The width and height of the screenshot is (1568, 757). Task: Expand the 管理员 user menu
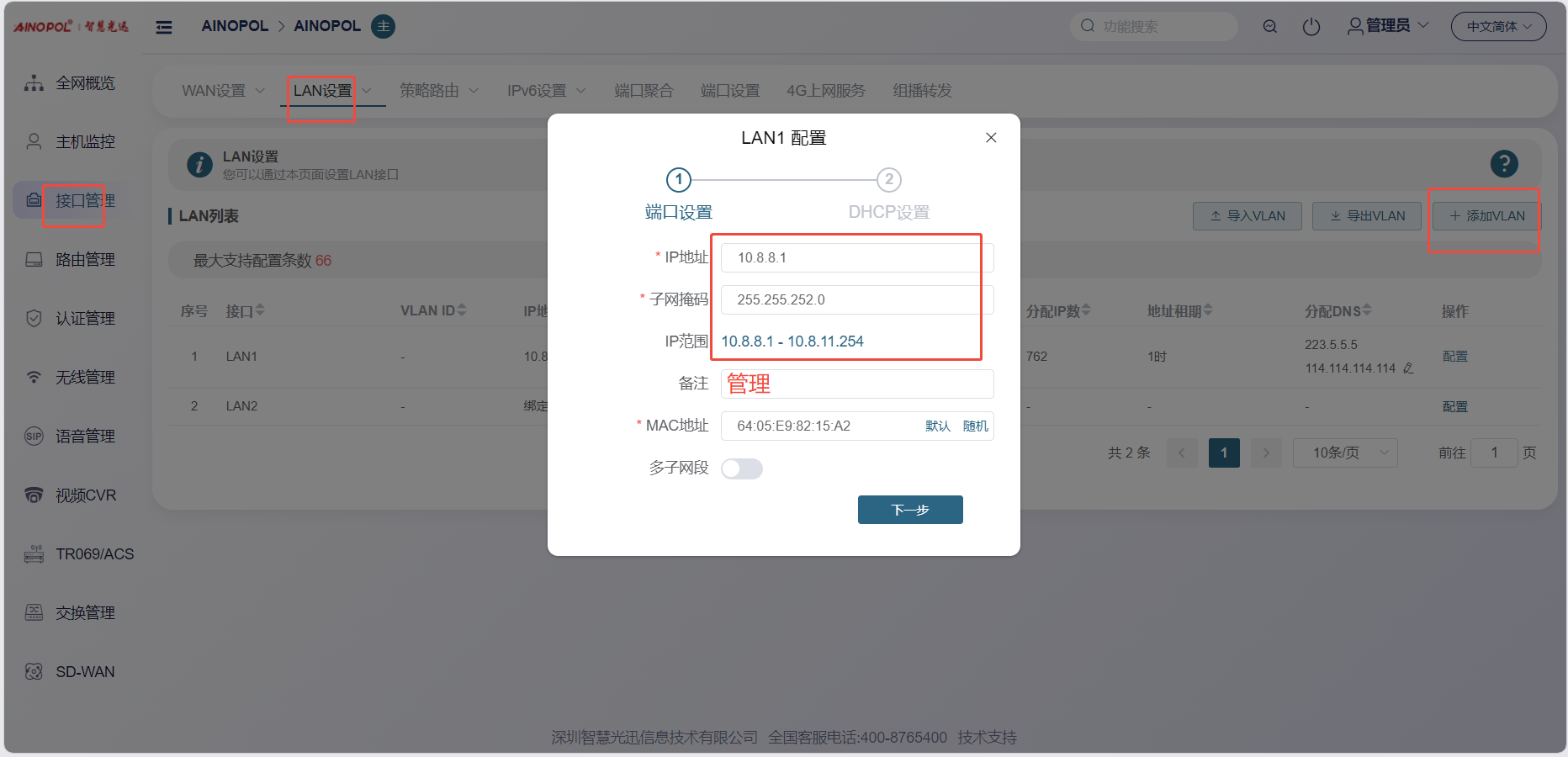pyautogui.click(x=1388, y=26)
